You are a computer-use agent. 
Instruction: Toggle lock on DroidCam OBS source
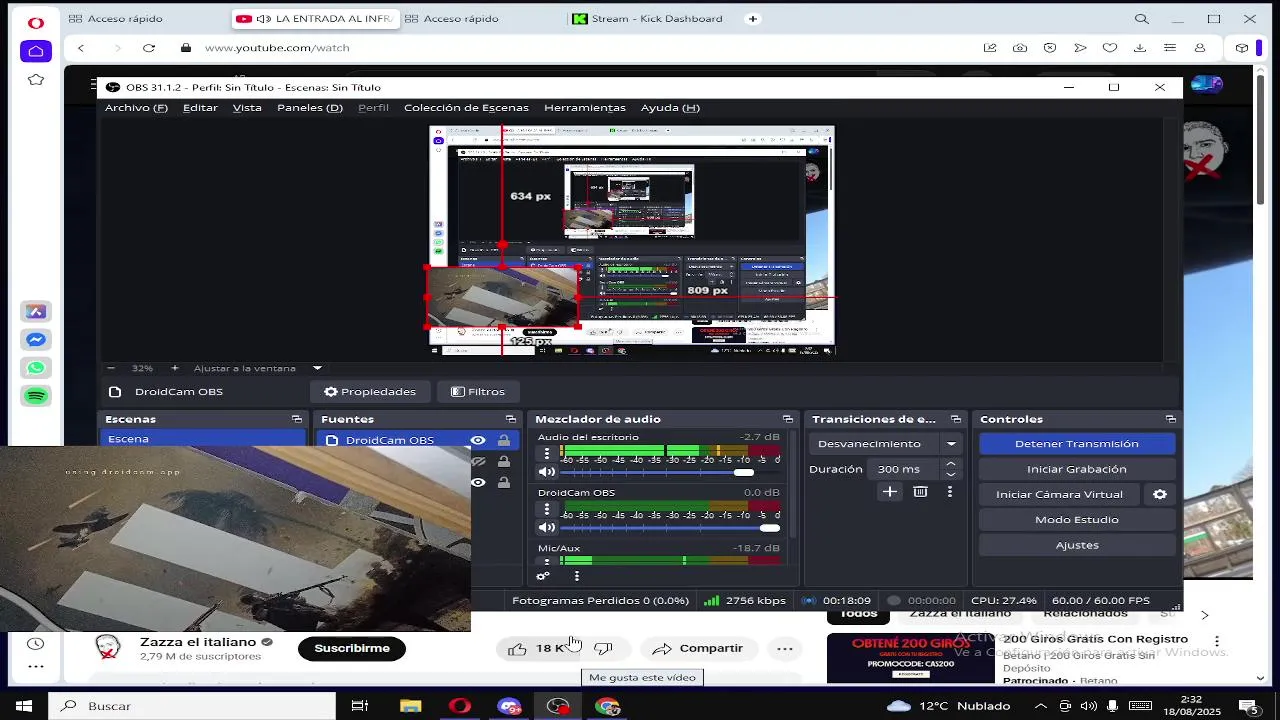[x=504, y=441]
